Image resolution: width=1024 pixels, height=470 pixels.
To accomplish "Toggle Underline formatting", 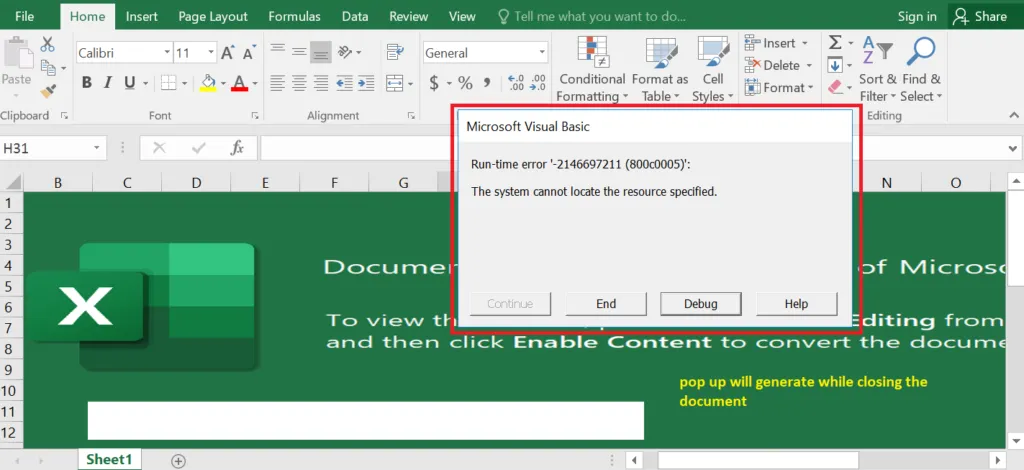I will 129,83.
